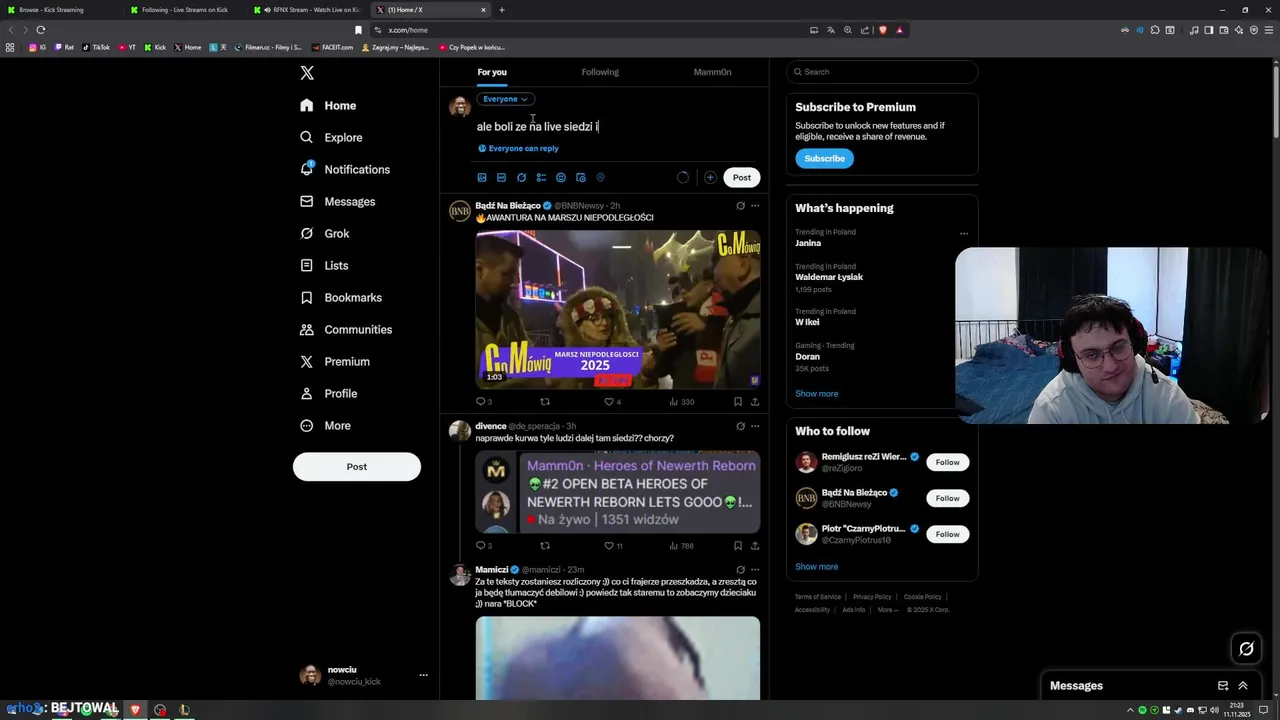Open the Waldemar Łysiak trend
This screenshot has height=720, width=1280.
tap(829, 277)
